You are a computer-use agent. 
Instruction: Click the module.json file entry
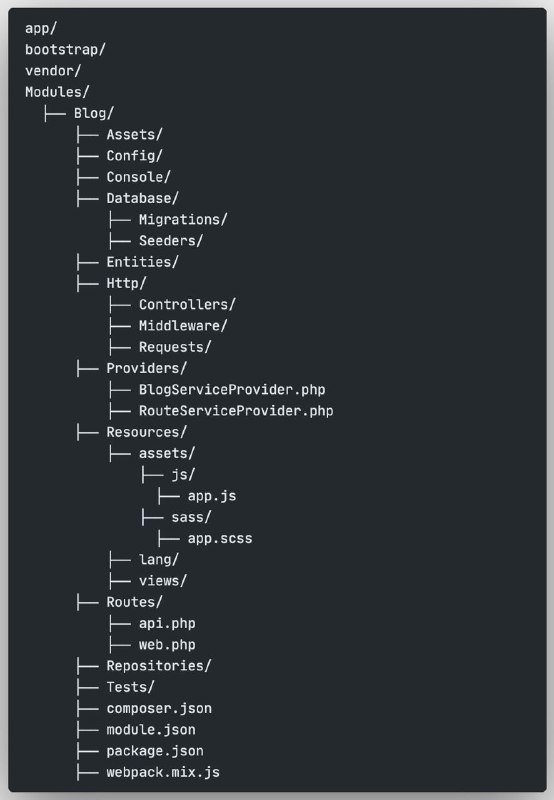150,730
